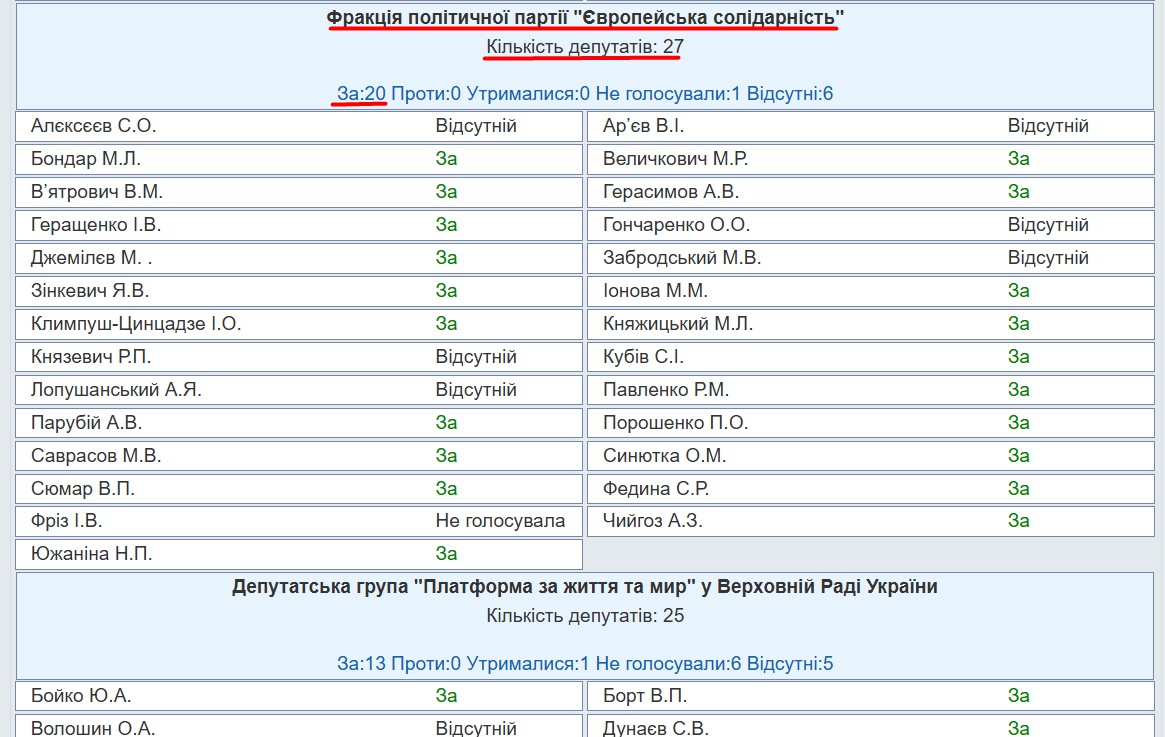Click deputy name Геращенко І.В.
1165x737 pixels.
coord(96,224)
